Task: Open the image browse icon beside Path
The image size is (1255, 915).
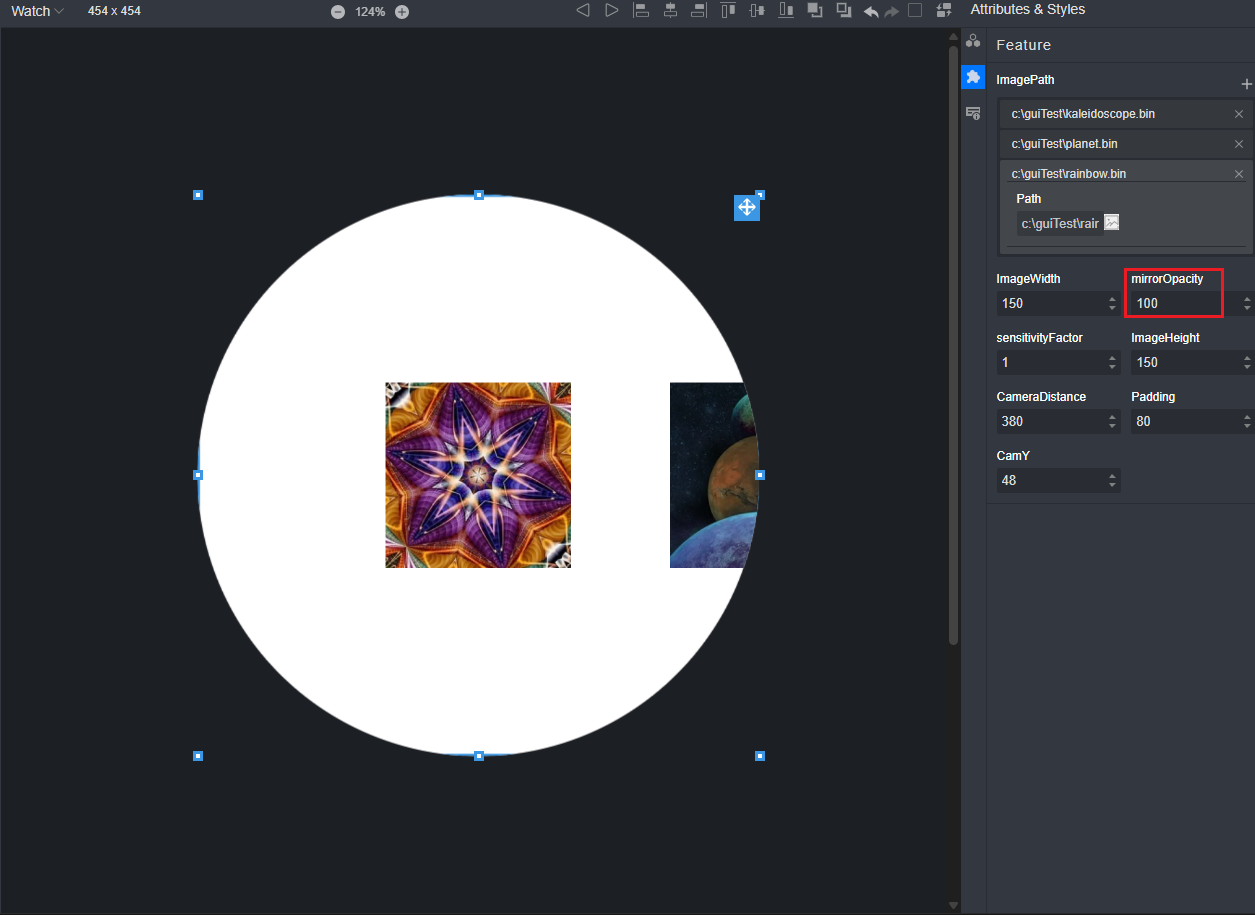Action: [1111, 223]
